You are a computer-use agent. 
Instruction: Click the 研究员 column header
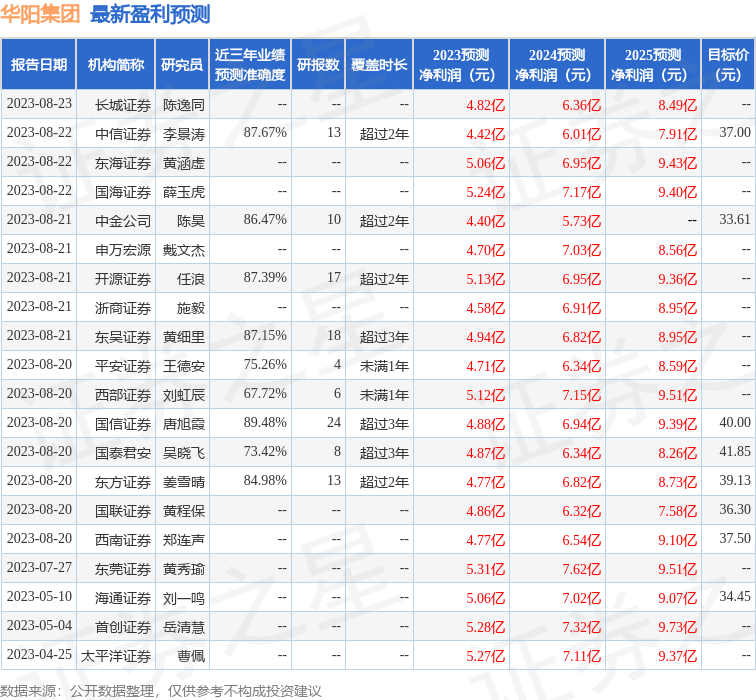[182, 65]
